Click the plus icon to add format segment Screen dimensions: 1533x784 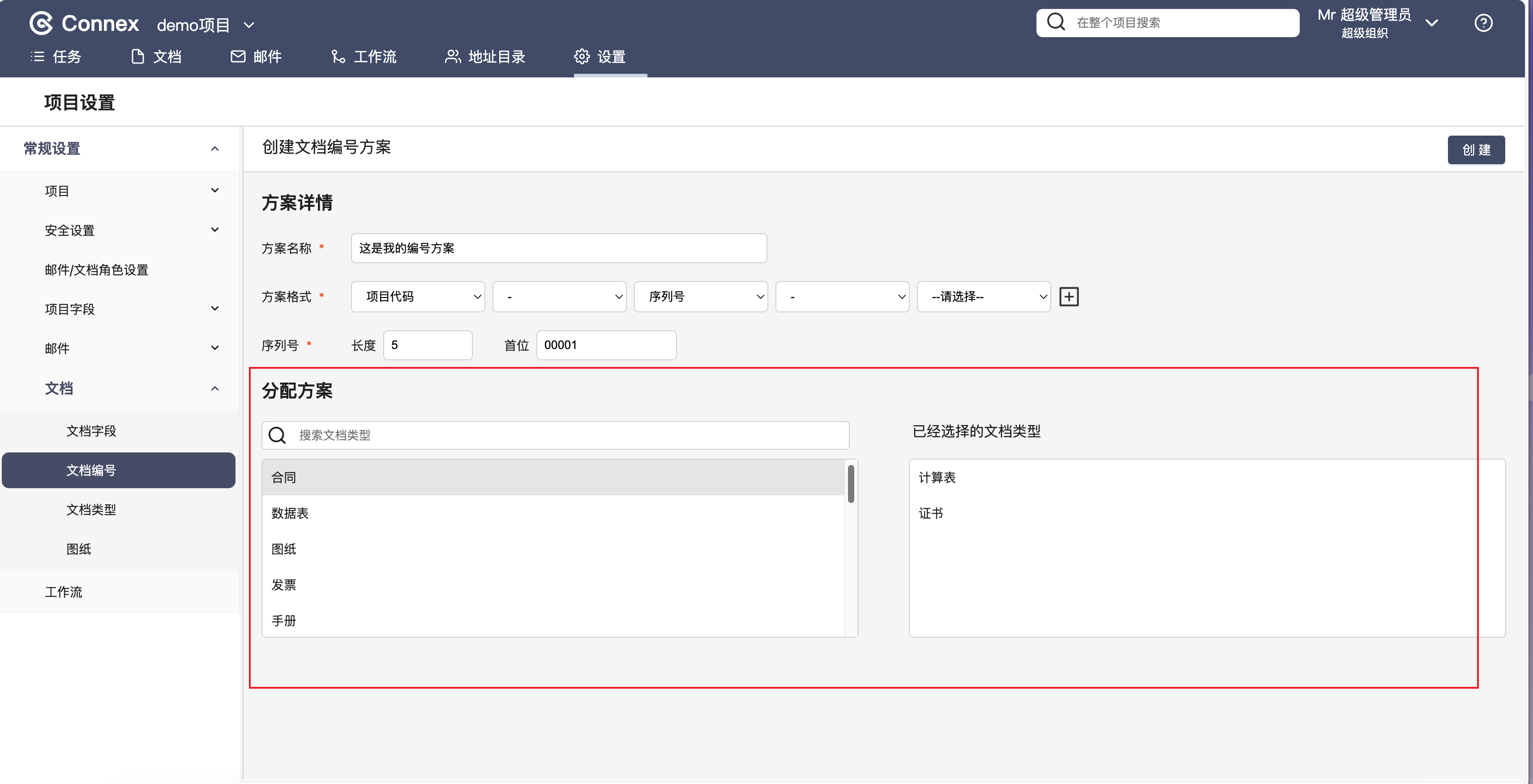click(x=1069, y=296)
